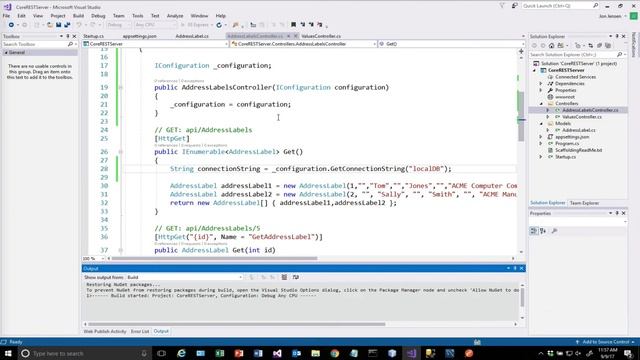Click the Clear All icon in the Output toolbar

[284, 277]
